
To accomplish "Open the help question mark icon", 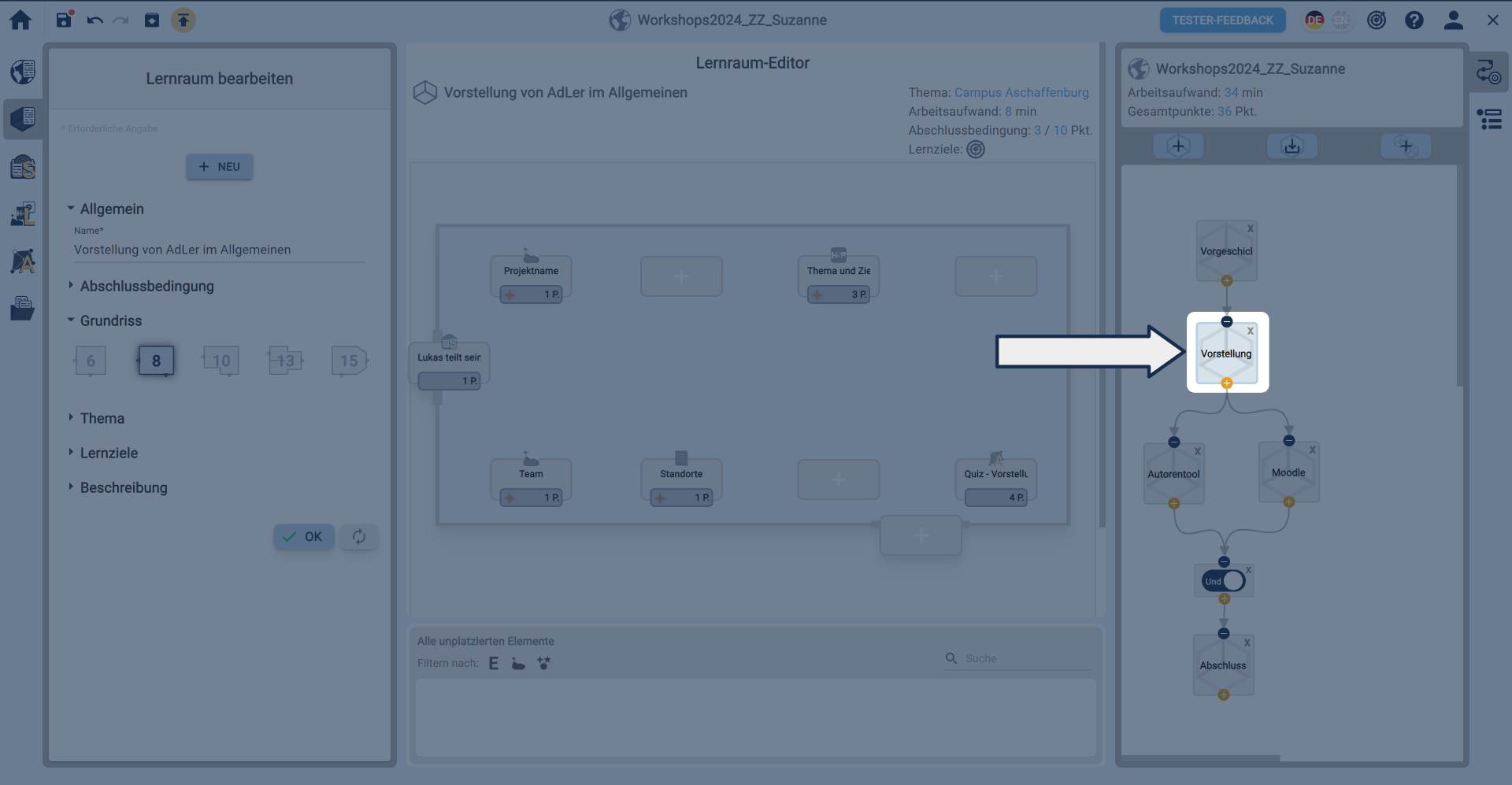I will coord(1414,20).
